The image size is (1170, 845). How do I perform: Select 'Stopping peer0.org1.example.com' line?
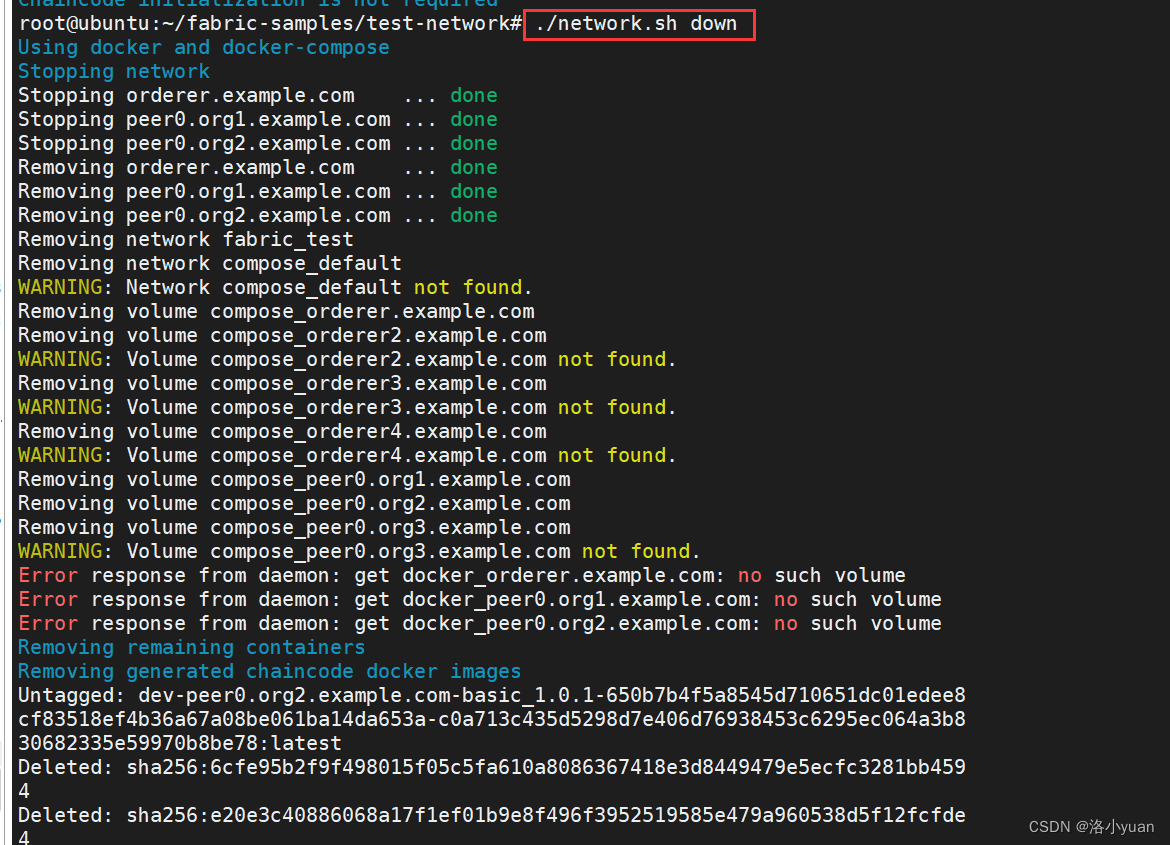(x=257, y=119)
